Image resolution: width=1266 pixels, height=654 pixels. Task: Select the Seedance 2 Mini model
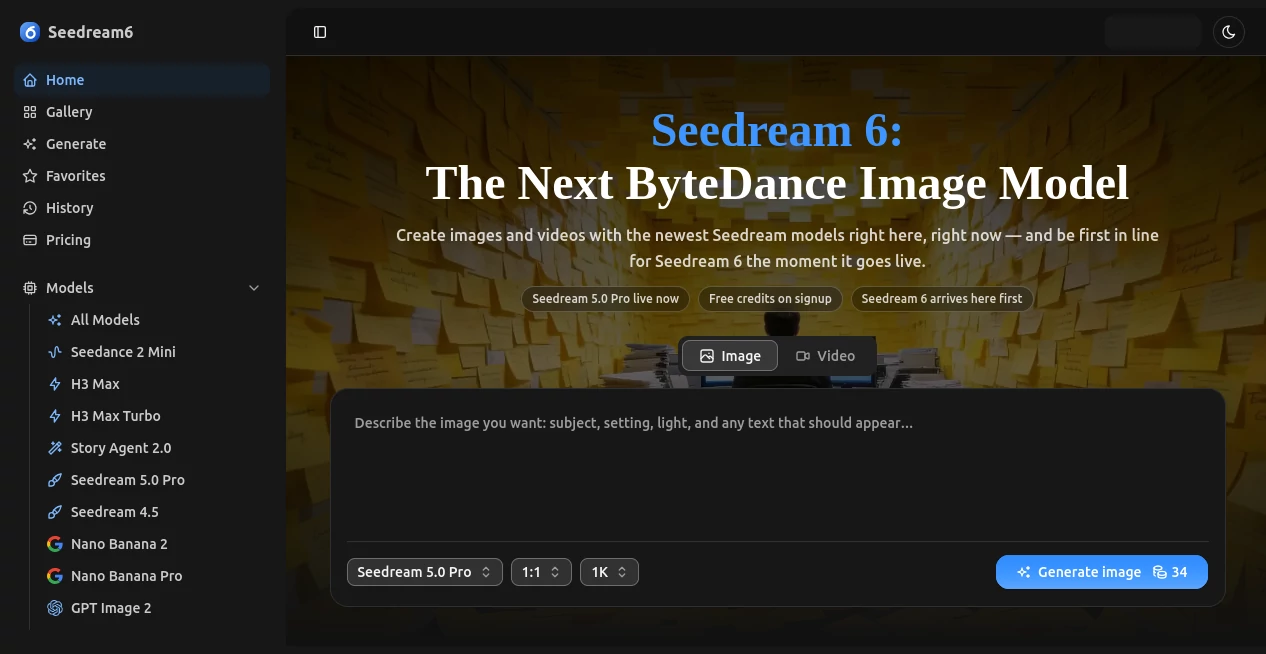[x=155, y=352]
